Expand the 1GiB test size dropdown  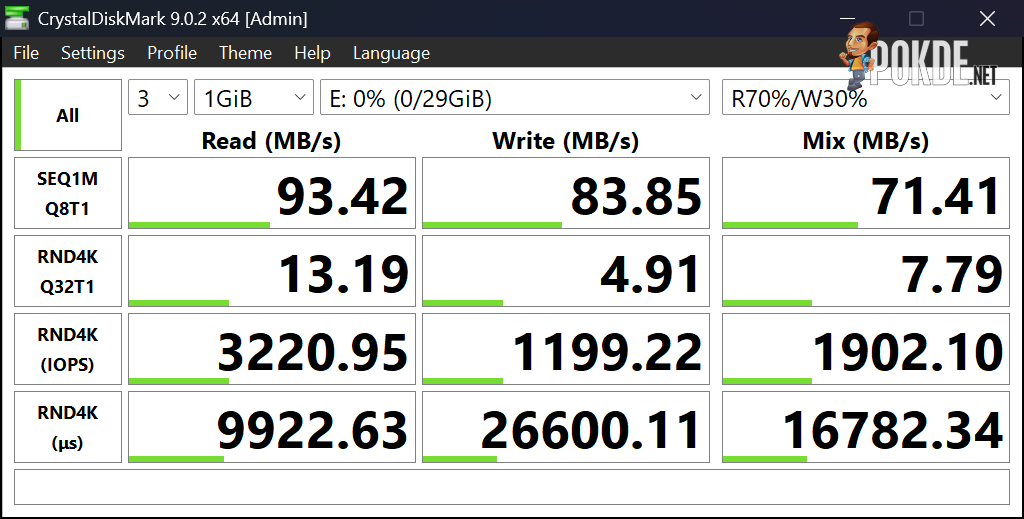tap(254, 98)
